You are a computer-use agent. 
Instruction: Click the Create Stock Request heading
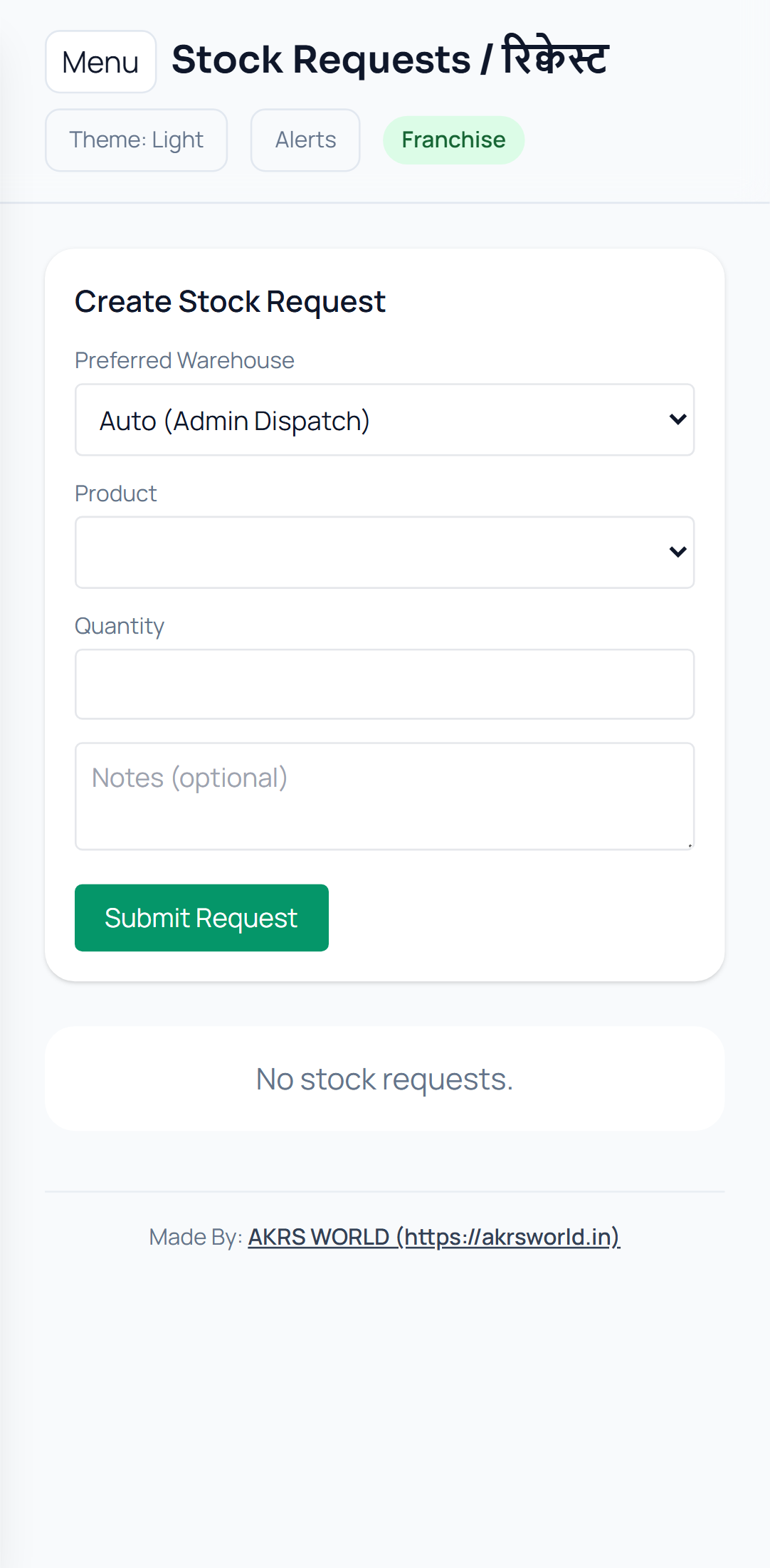pyautogui.click(x=230, y=302)
